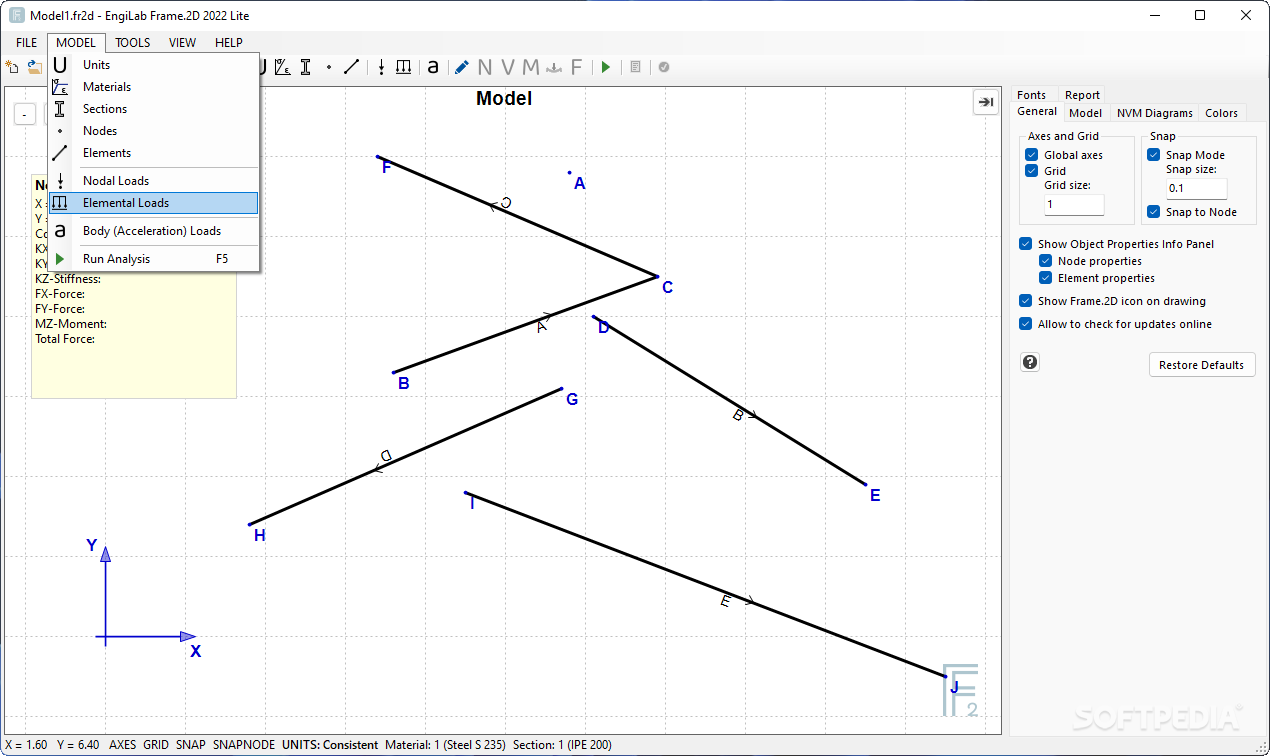Click the Restore Defaults button
Screen dimensions: 1270x756
click(x=1201, y=365)
